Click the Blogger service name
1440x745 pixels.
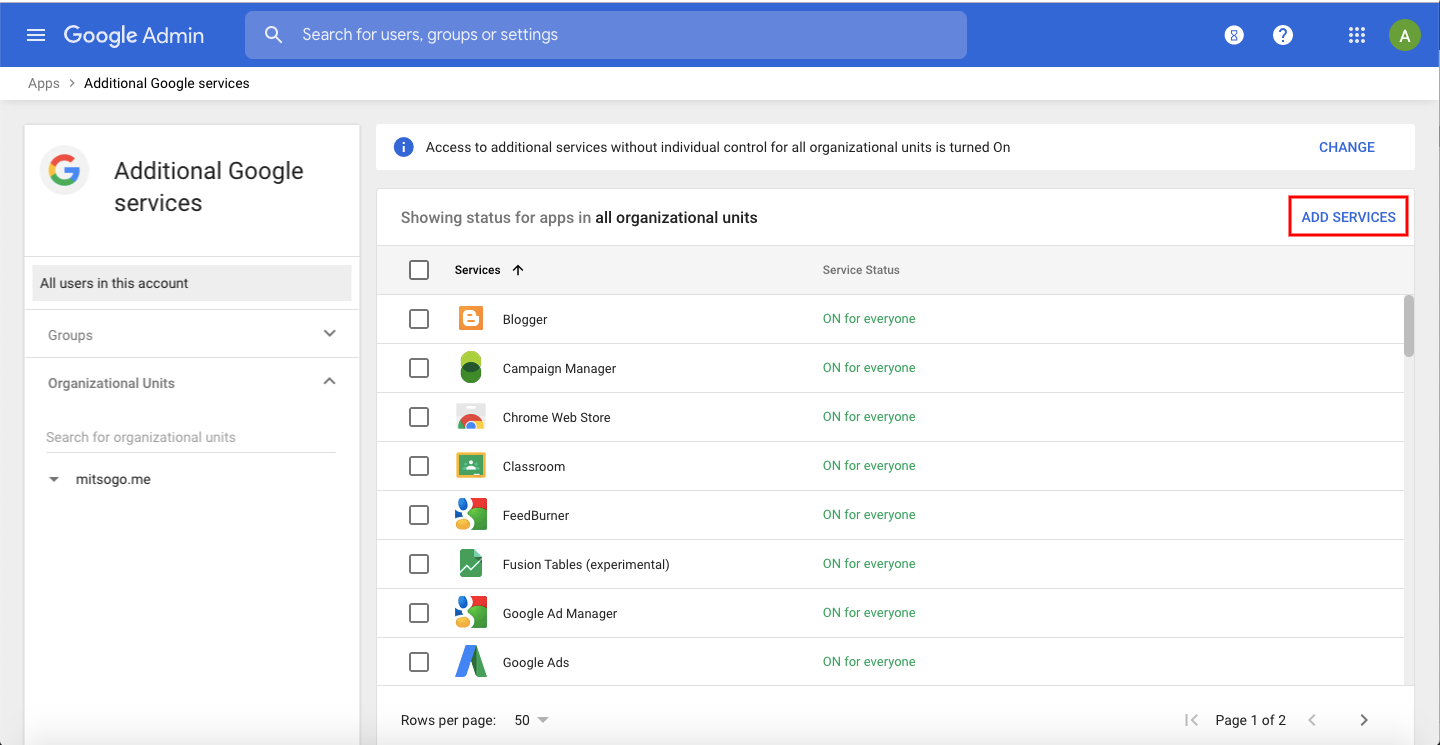pos(525,320)
